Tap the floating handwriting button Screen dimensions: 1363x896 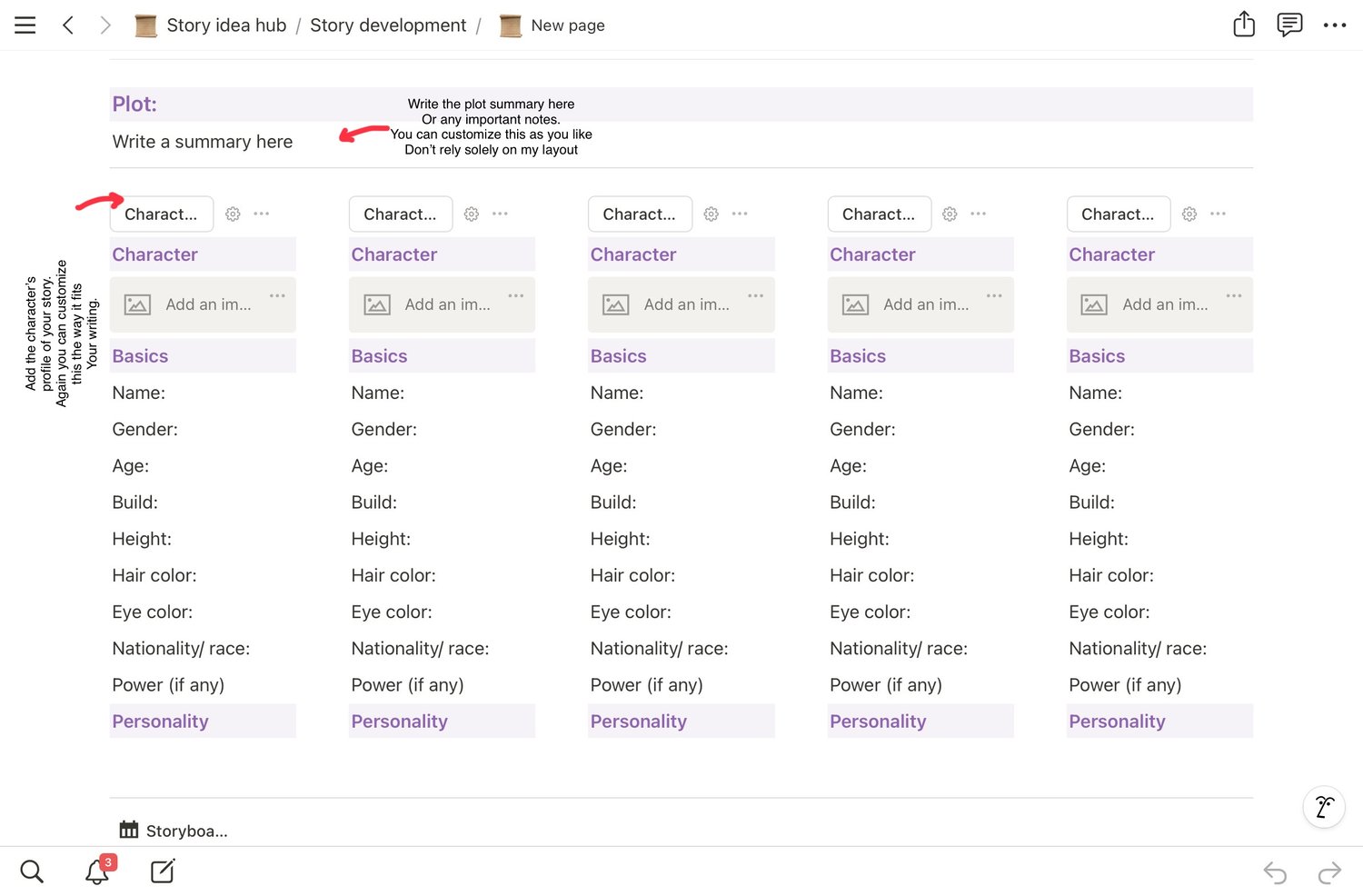coord(1324,807)
